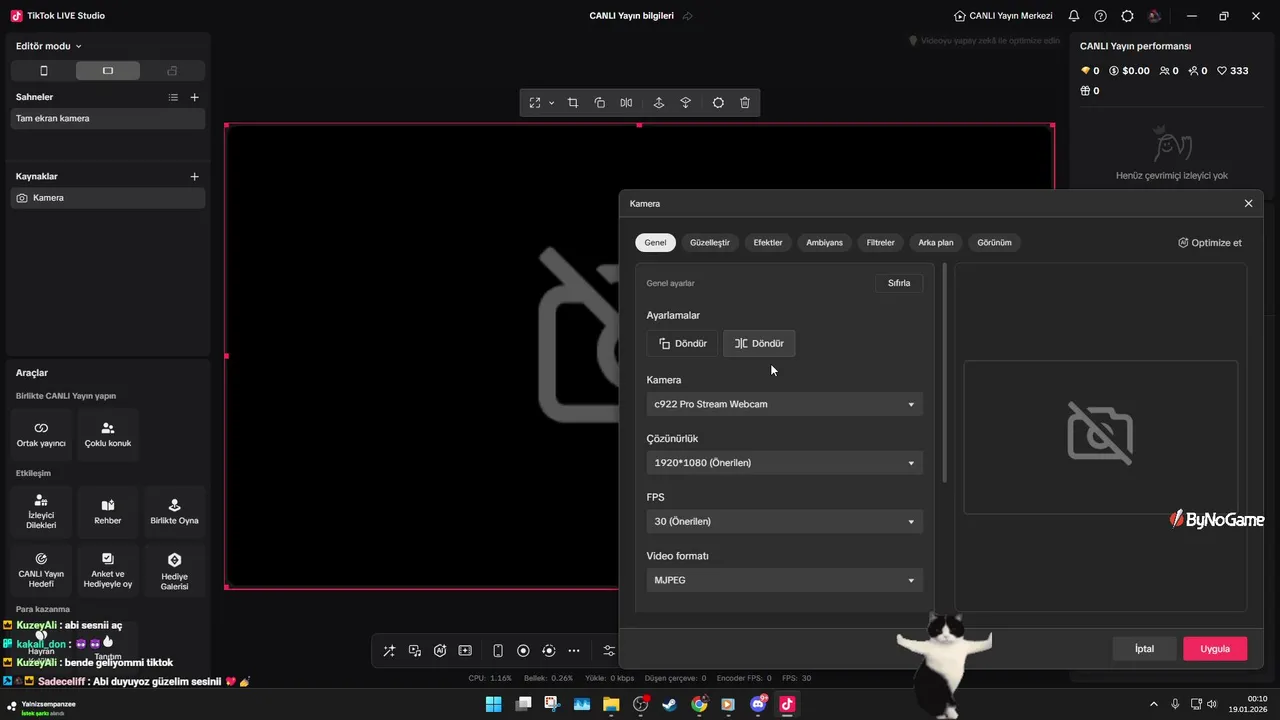
Task: Open the notifications bell icon
Action: [1074, 16]
